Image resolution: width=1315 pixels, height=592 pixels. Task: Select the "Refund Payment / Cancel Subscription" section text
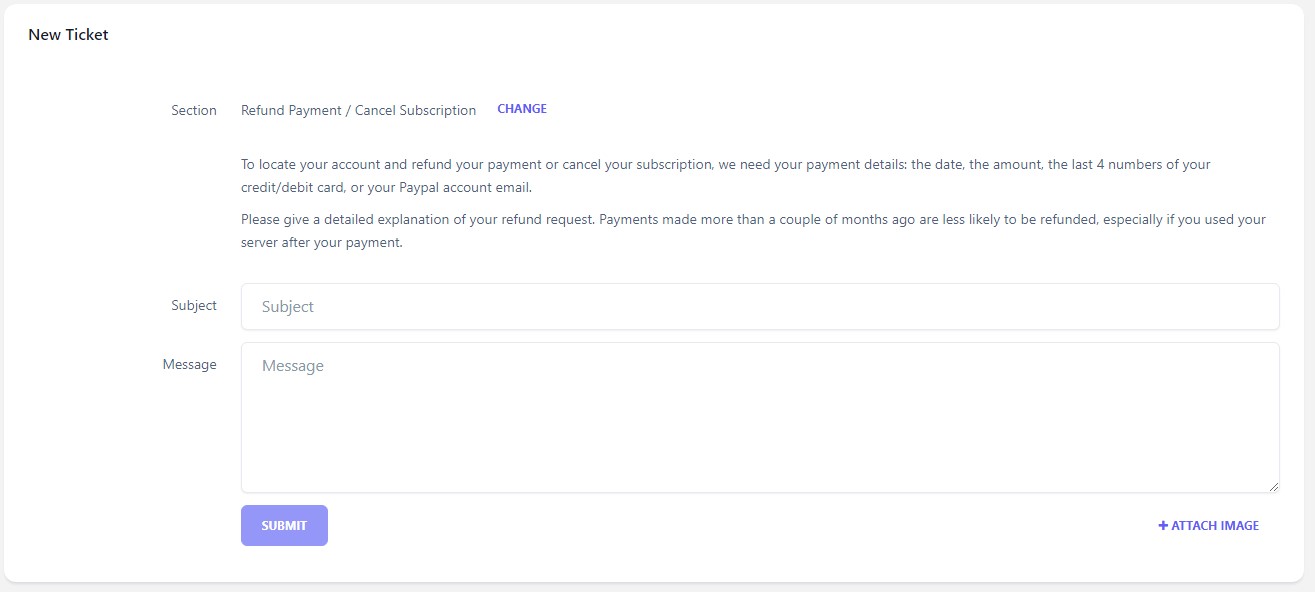pos(358,111)
